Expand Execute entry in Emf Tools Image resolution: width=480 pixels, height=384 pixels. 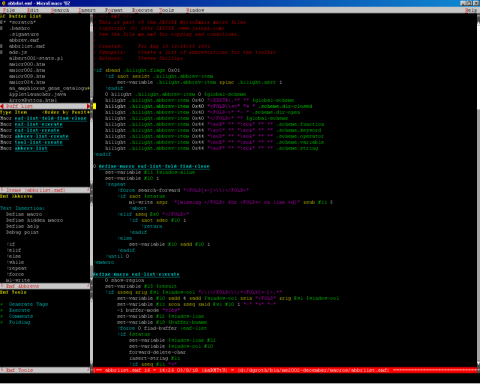[x=19, y=310]
